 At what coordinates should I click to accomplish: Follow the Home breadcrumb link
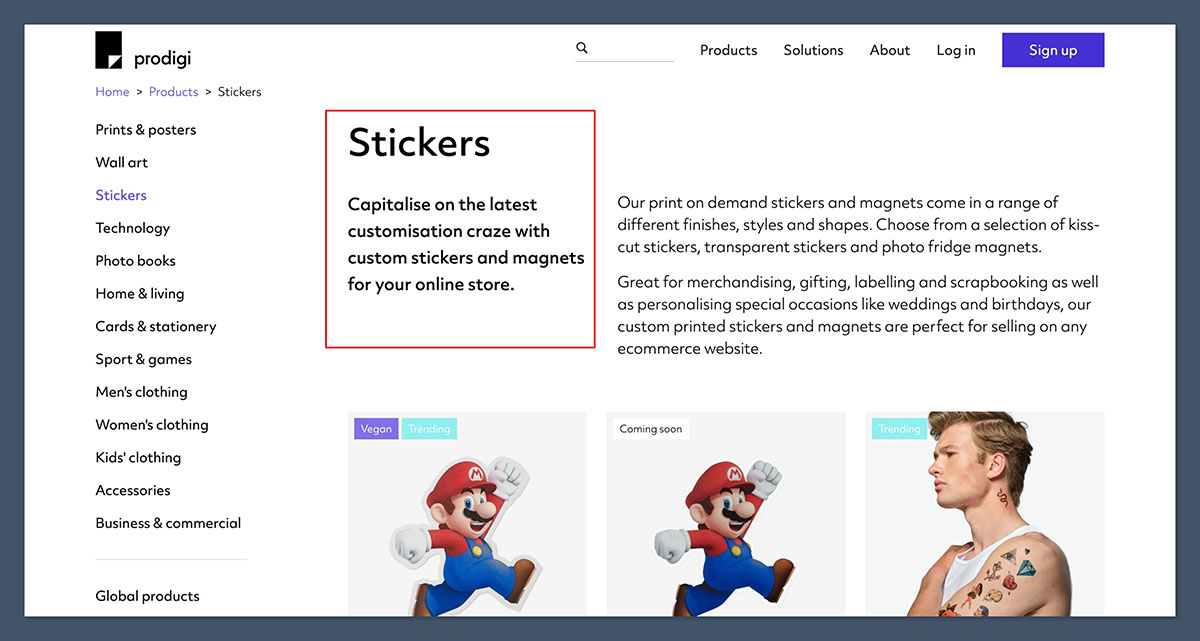point(112,92)
